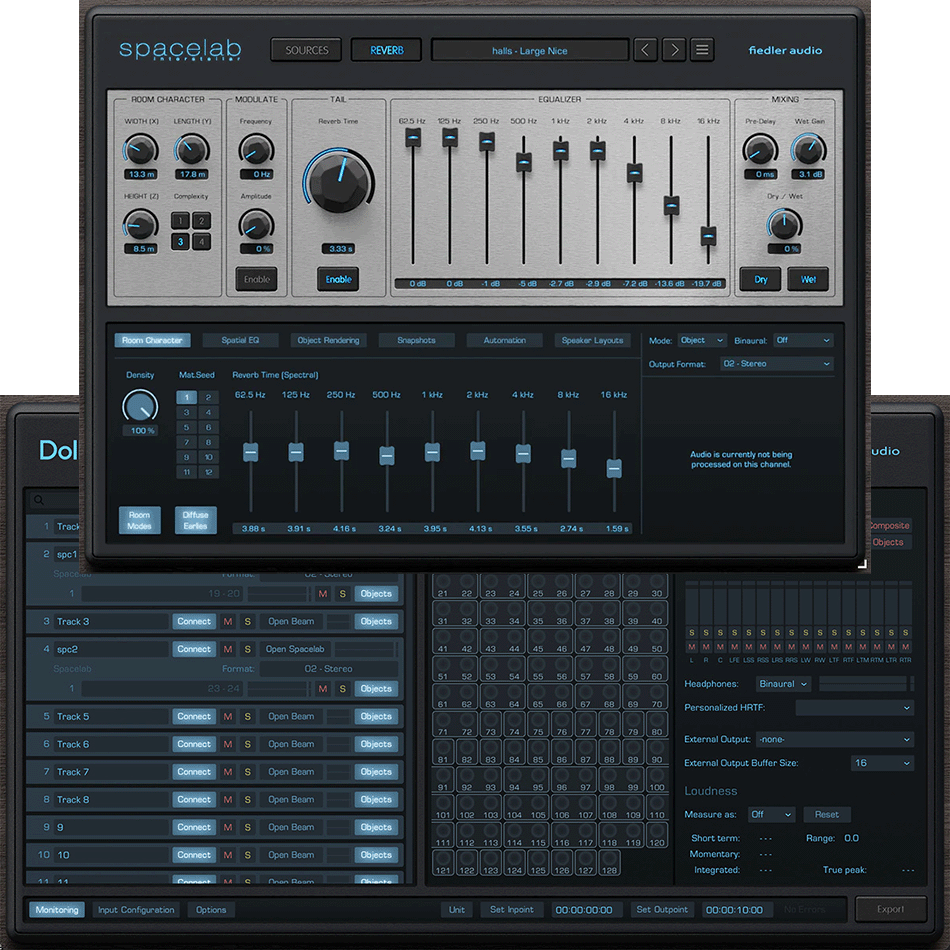Open the Binaural dropdown set to Off

click(x=803, y=340)
